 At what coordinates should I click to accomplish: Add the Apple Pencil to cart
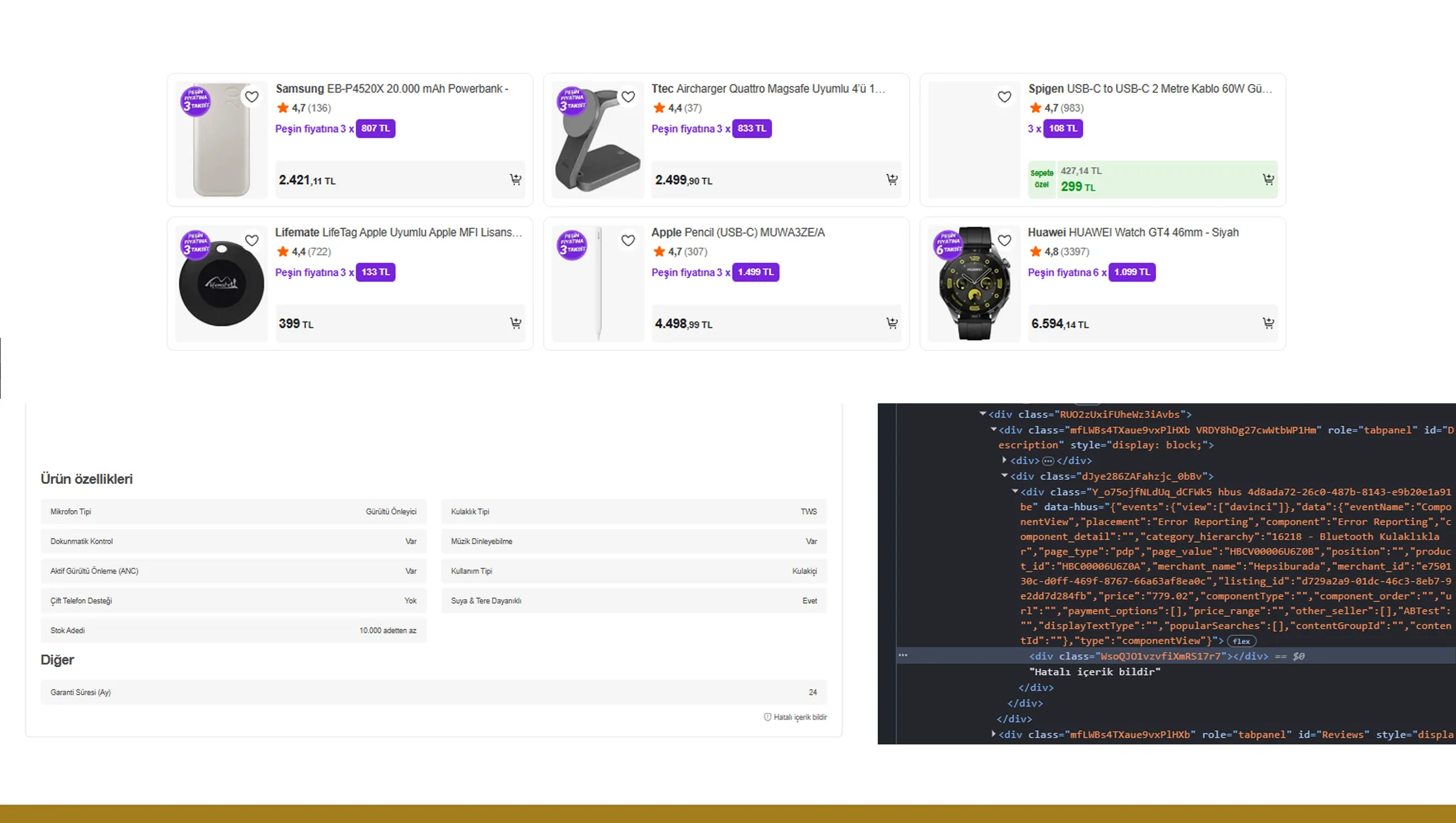(x=892, y=323)
